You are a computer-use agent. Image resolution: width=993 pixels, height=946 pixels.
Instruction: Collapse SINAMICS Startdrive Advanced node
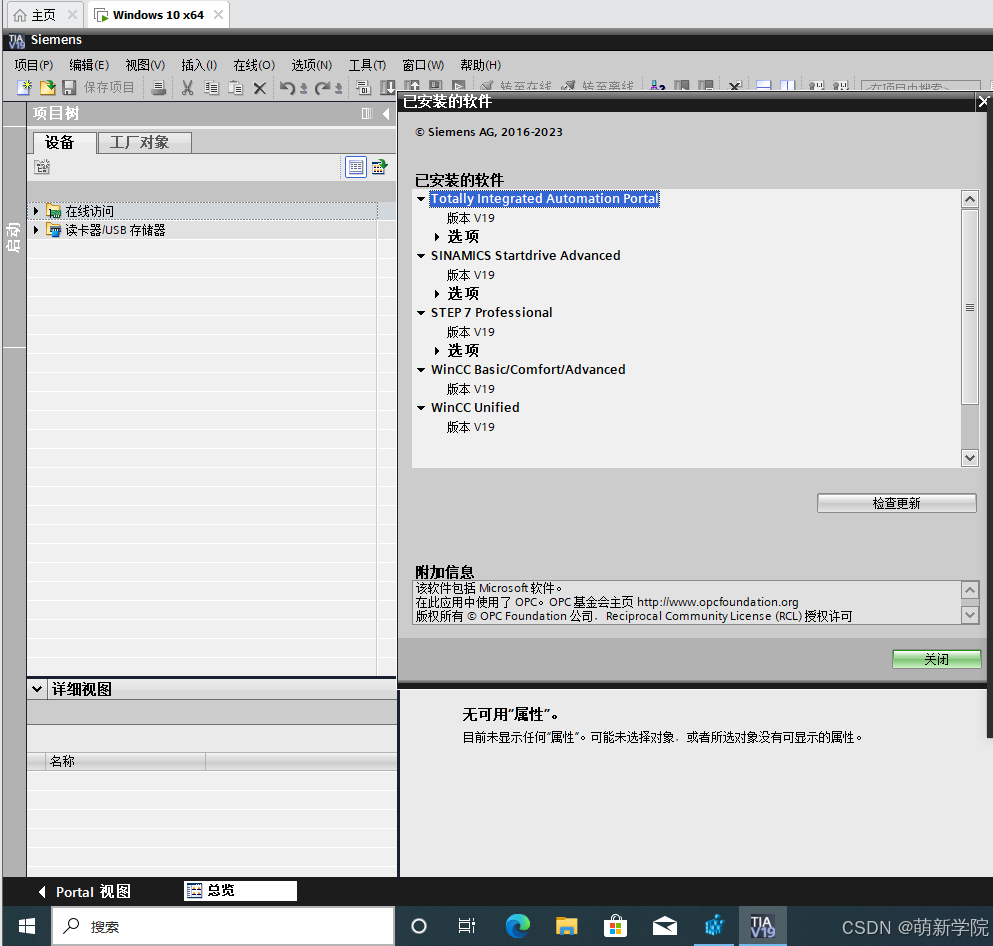[421, 256]
